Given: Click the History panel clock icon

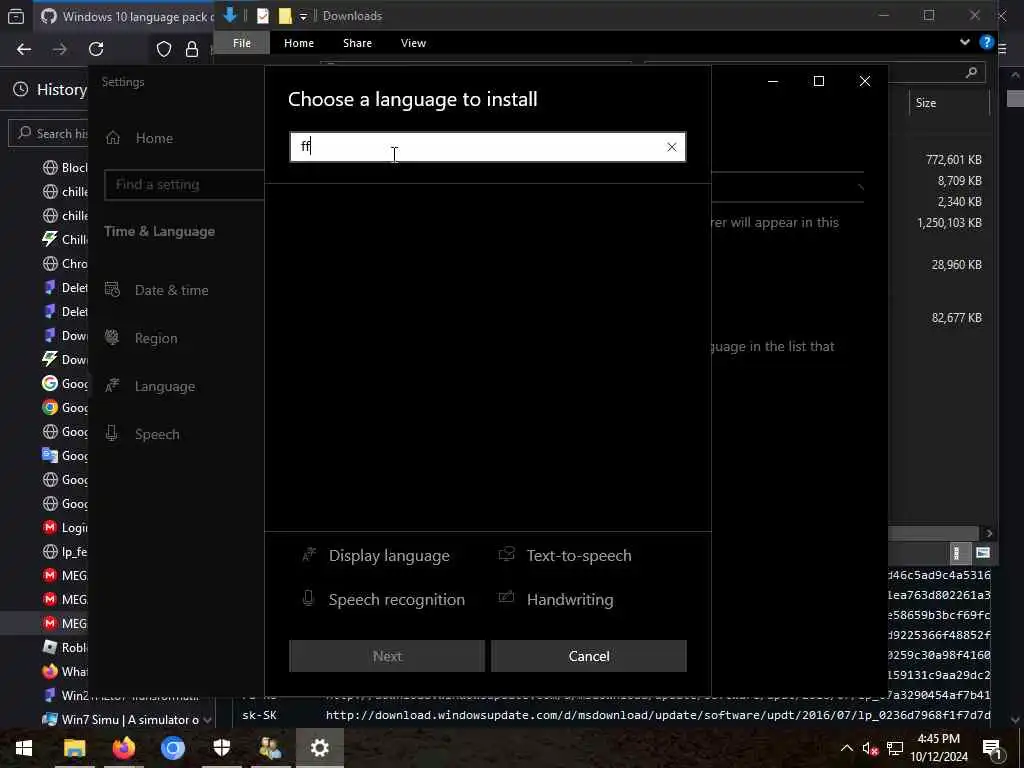Looking at the screenshot, I should [21, 89].
